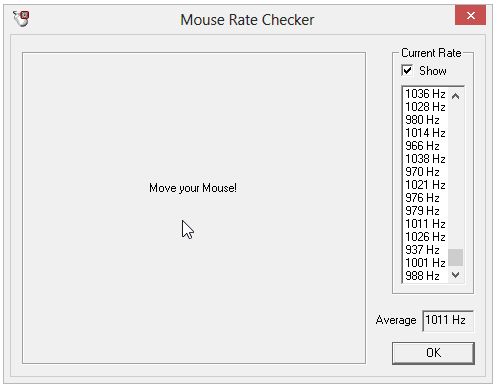Screen dimensions: 498x389
Task: Select the 980 Hz entry
Action: tap(425, 120)
